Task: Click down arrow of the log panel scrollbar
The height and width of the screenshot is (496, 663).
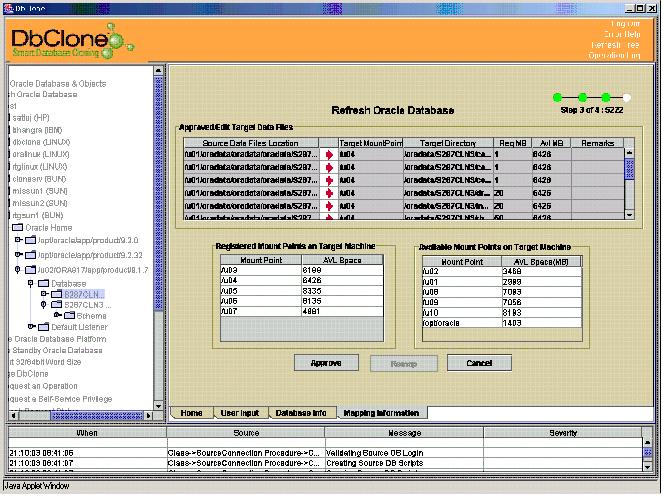Action: click(647, 466)
